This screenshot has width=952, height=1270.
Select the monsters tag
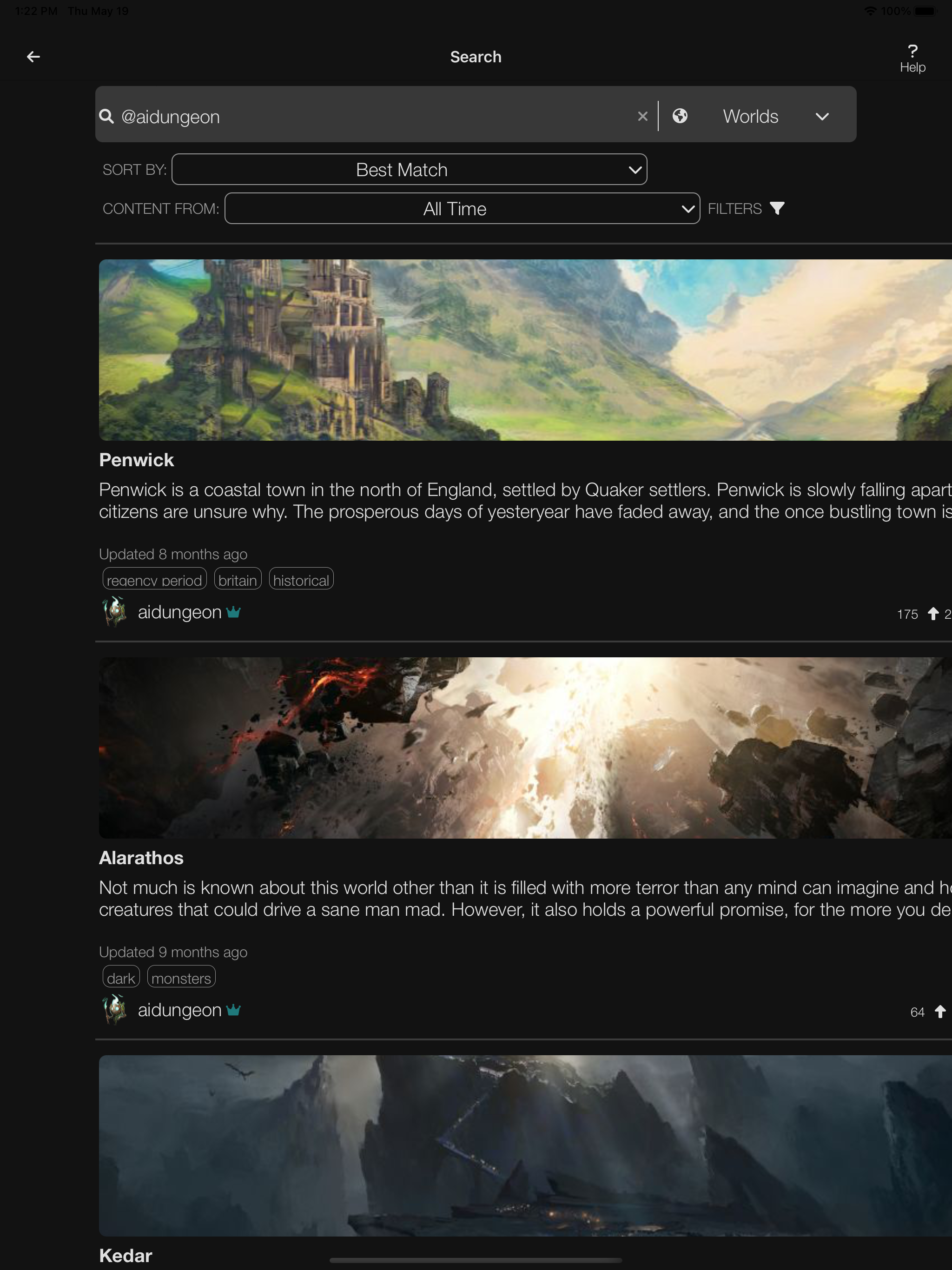[x=181, y=977]
